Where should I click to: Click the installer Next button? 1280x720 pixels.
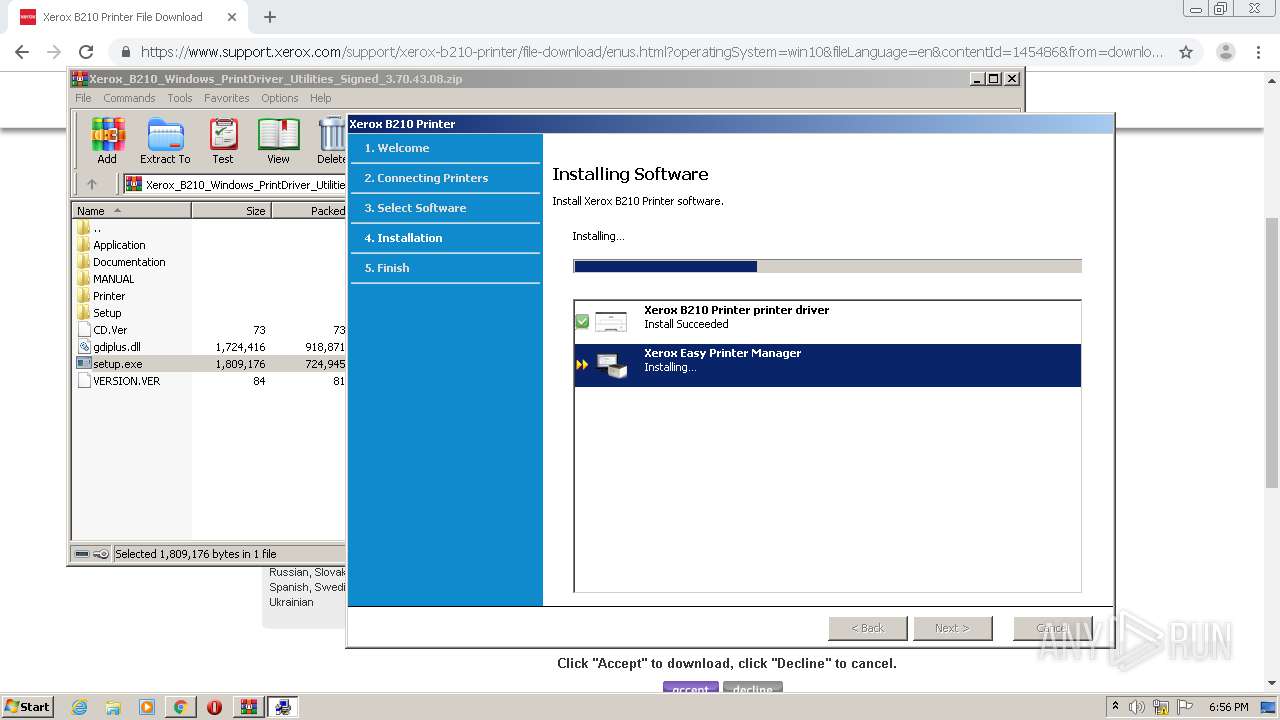click(x=952, y=628)
